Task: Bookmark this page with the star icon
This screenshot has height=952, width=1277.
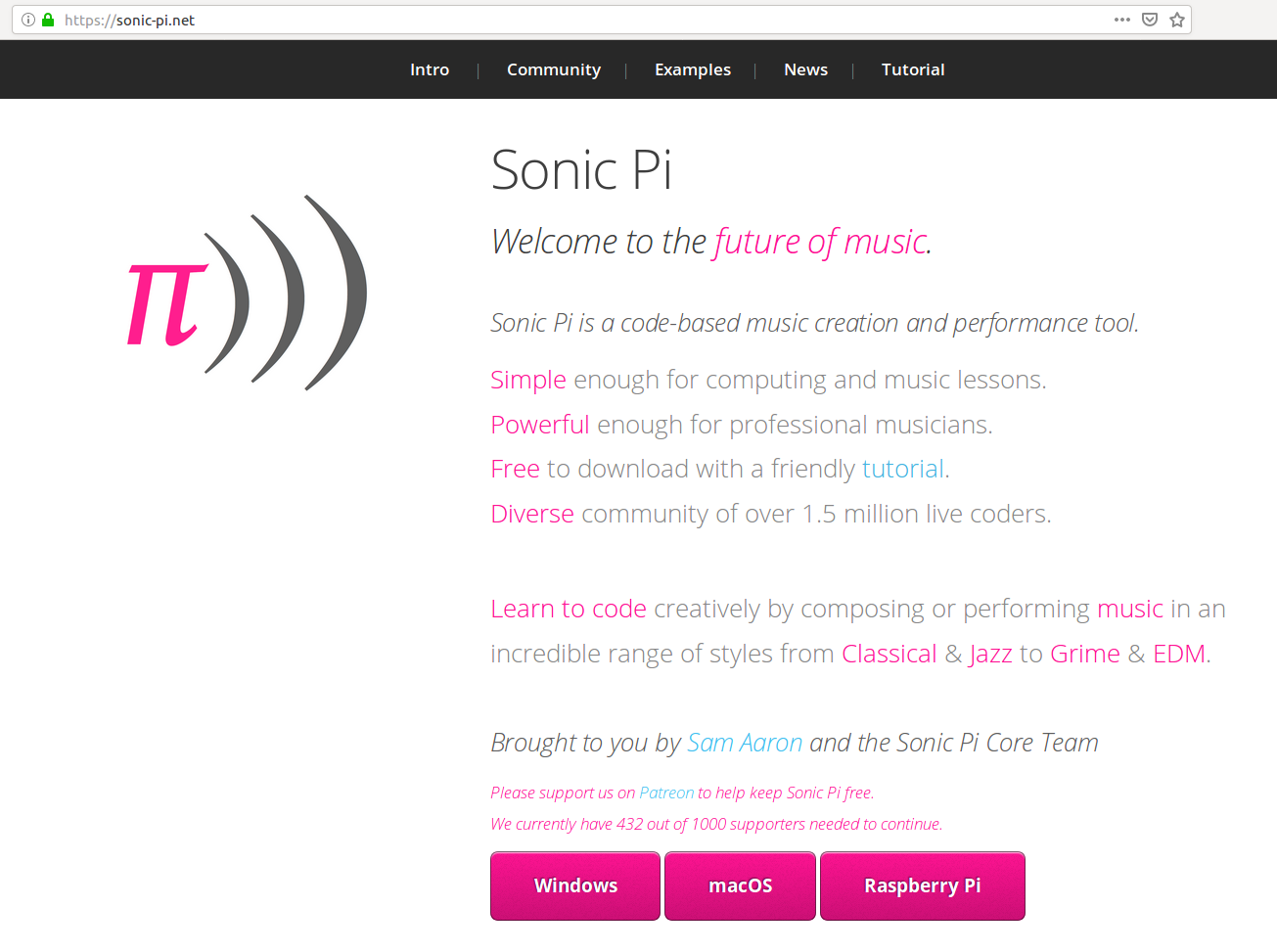Action: coord(1177,20)
